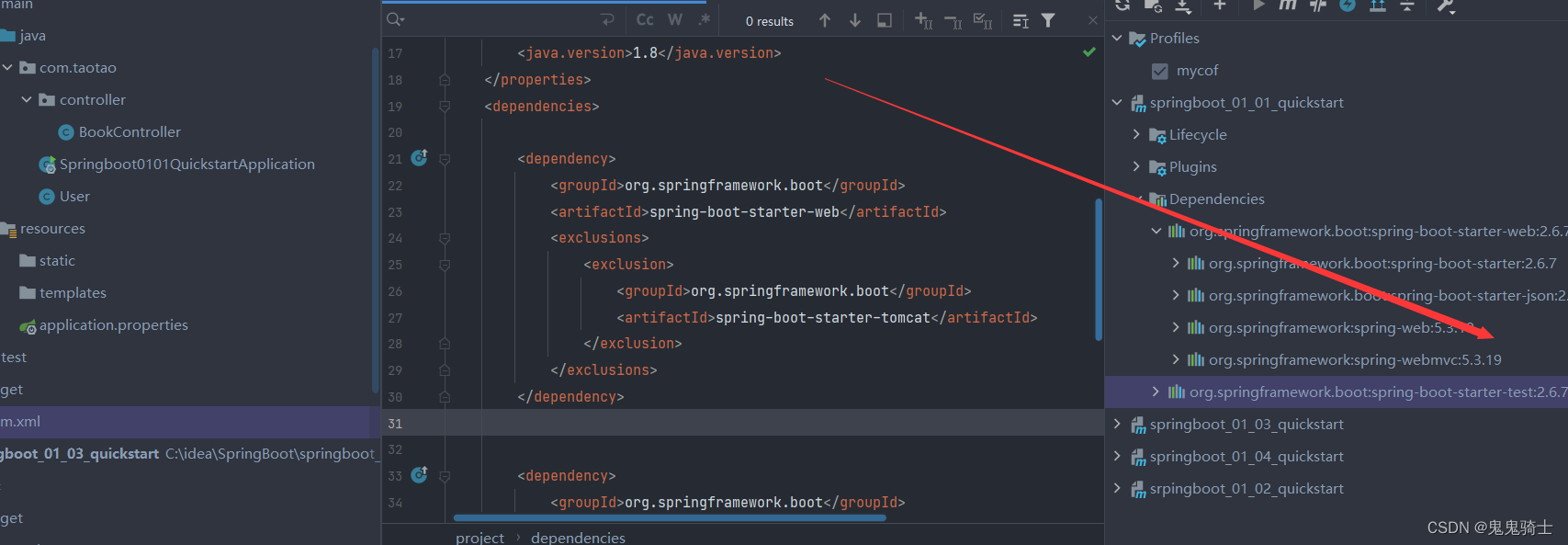1568x545 pixels.
Task: Close the editor search bar
Action: click(1092, 20)
